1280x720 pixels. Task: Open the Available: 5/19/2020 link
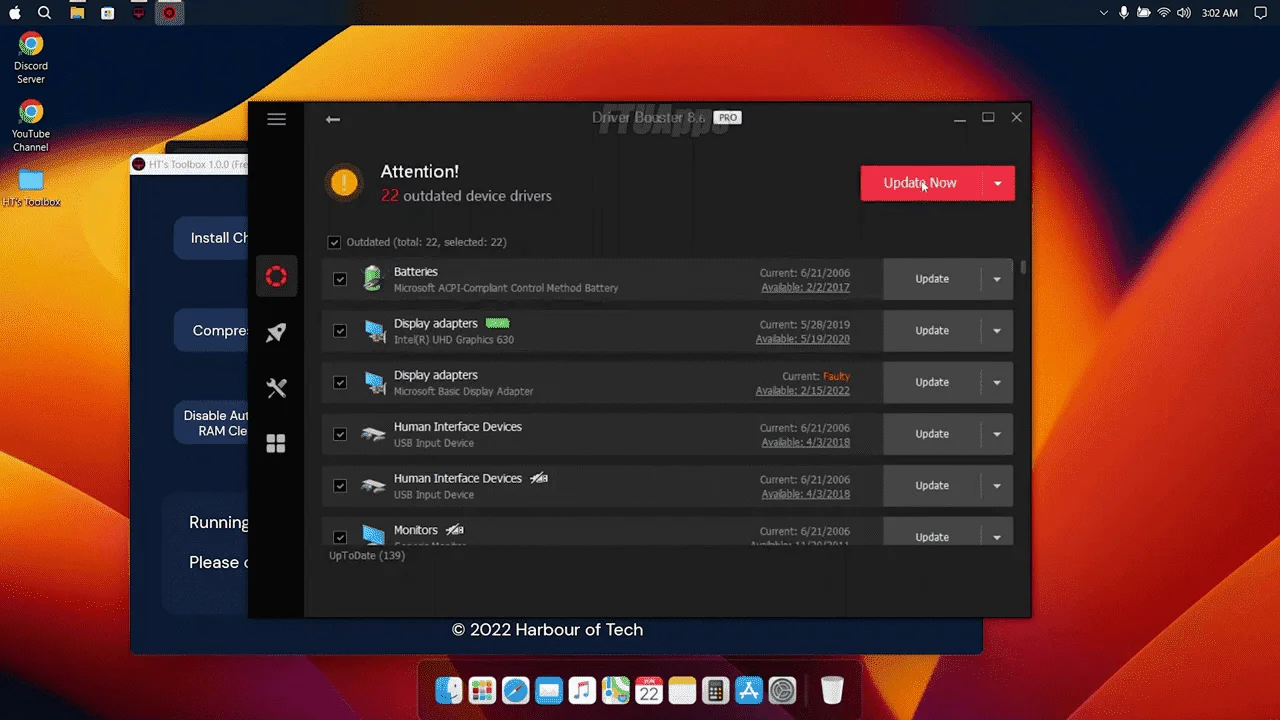(803, 339)
